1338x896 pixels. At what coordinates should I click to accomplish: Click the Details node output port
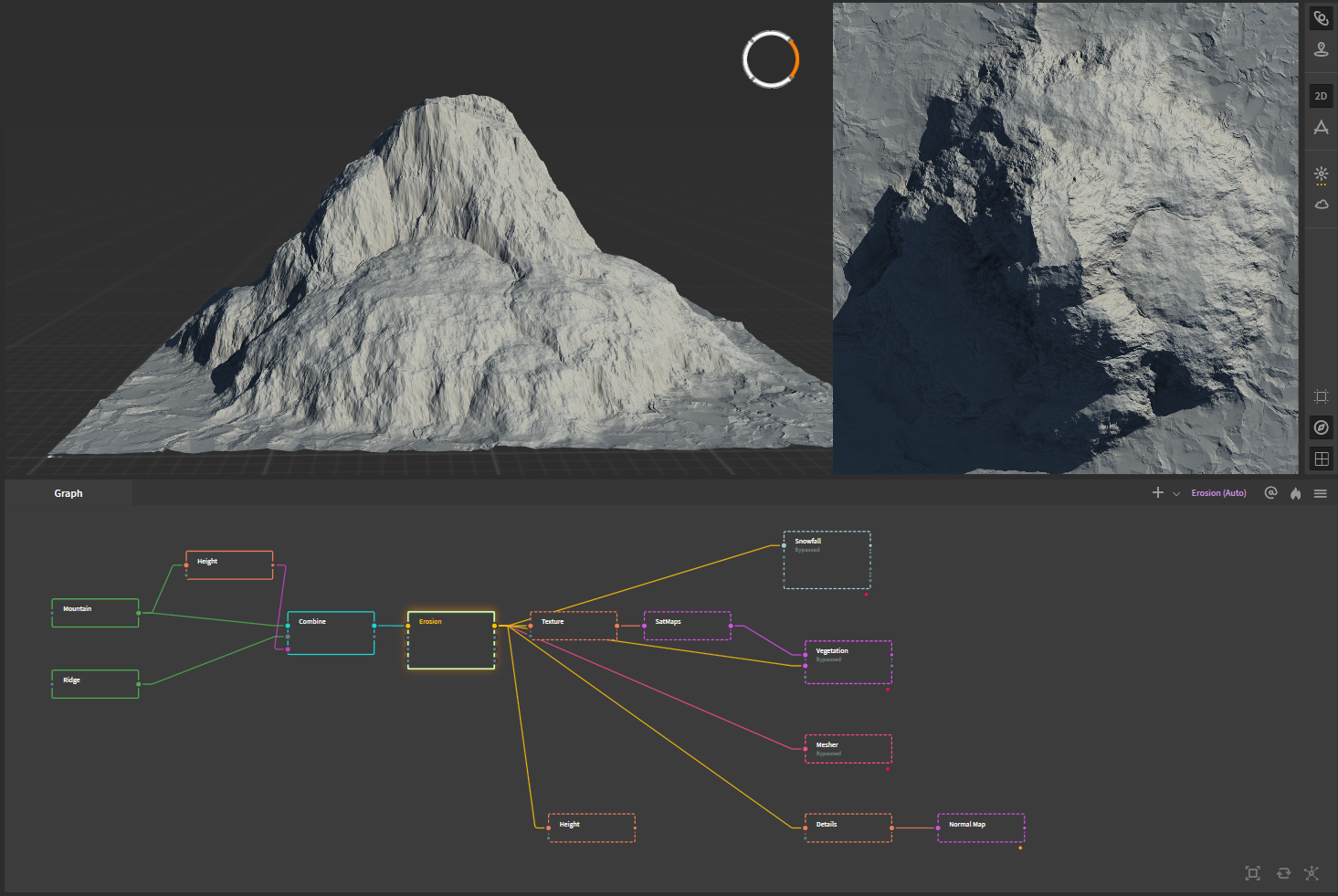tap(892, 828)
